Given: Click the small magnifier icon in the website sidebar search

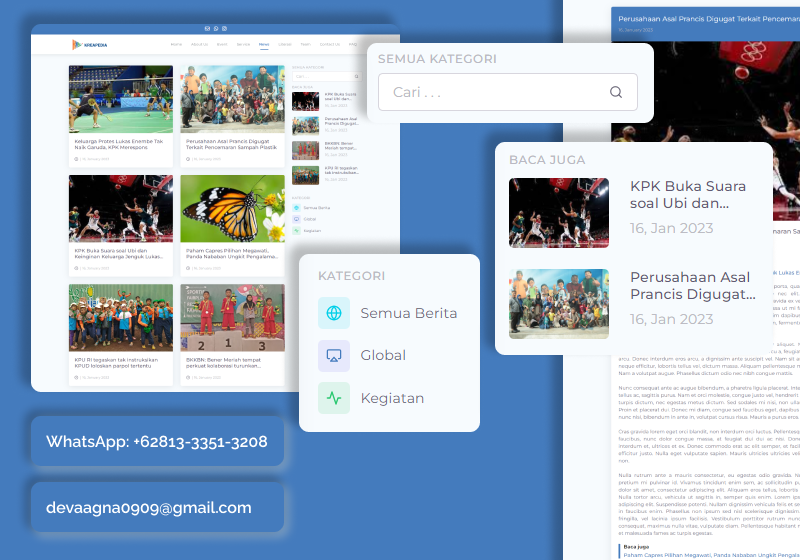Looking at the screenshot, I should coord(357,77).
